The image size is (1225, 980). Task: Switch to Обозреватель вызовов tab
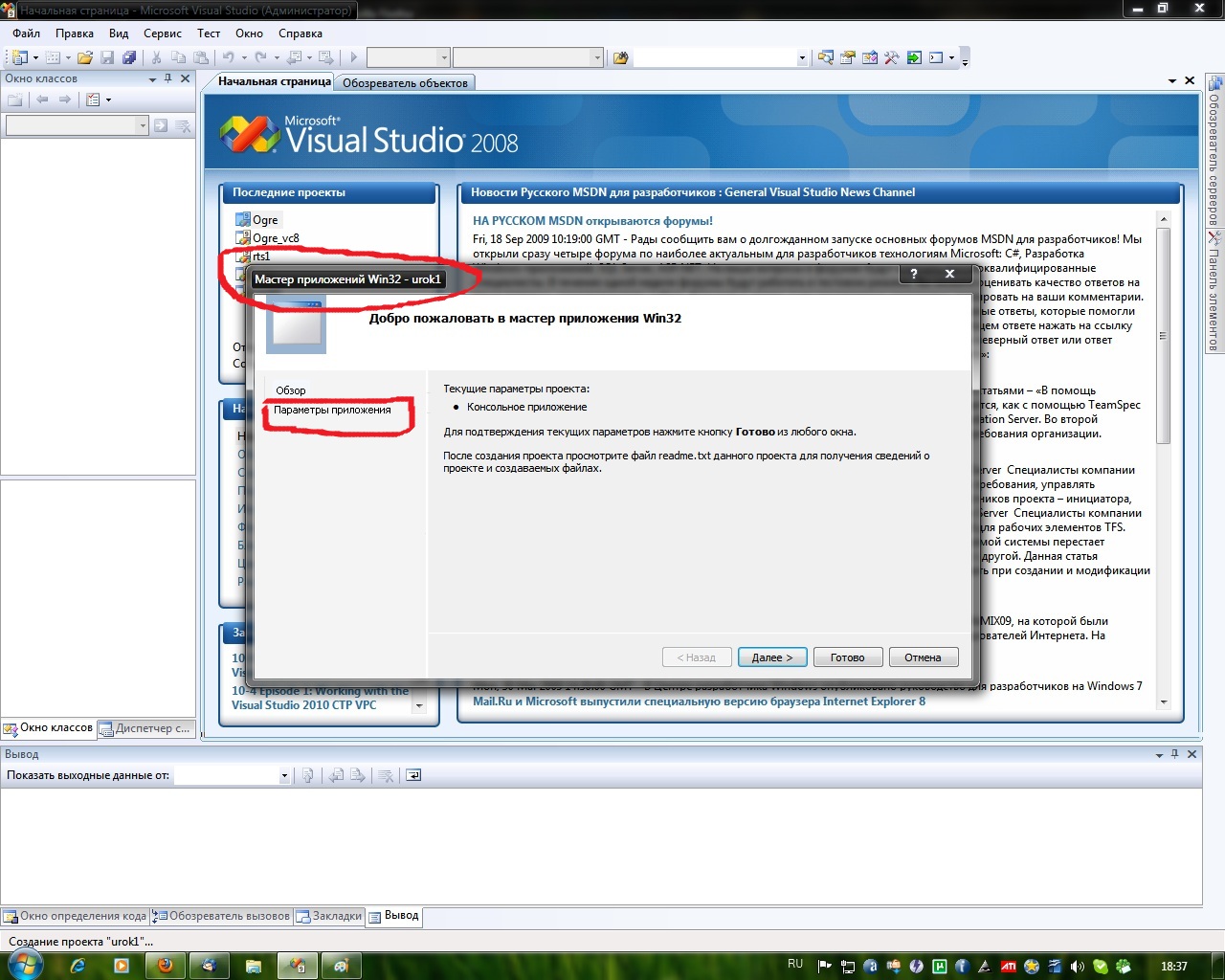[221, 916]
